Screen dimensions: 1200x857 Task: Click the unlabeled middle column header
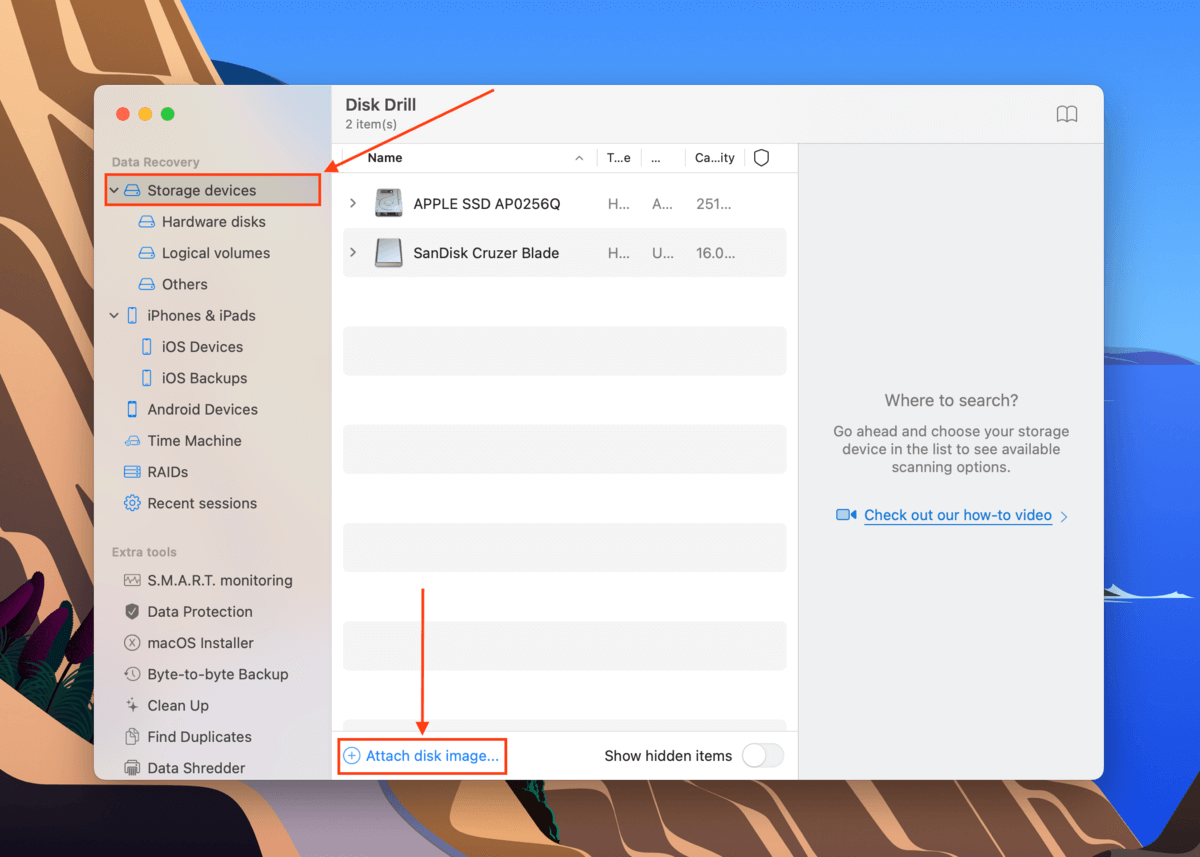pos(656,158)
